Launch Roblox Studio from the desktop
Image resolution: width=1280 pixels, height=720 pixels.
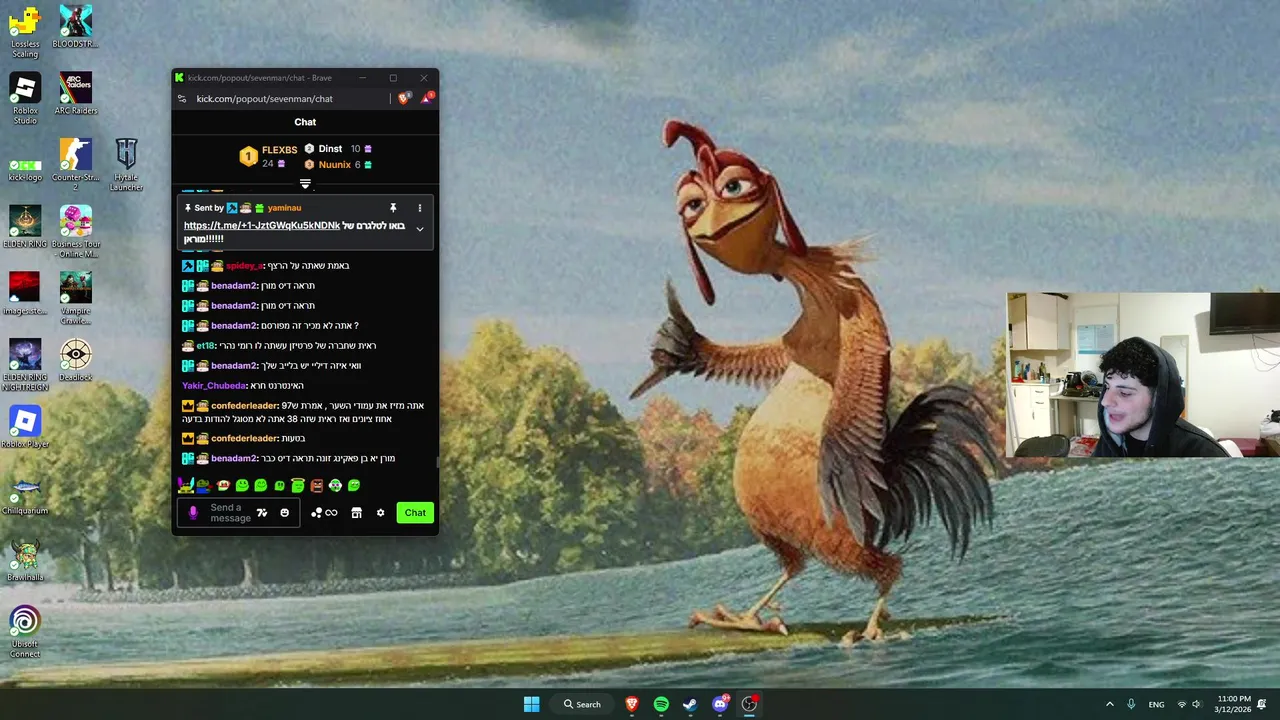(25, 98)
